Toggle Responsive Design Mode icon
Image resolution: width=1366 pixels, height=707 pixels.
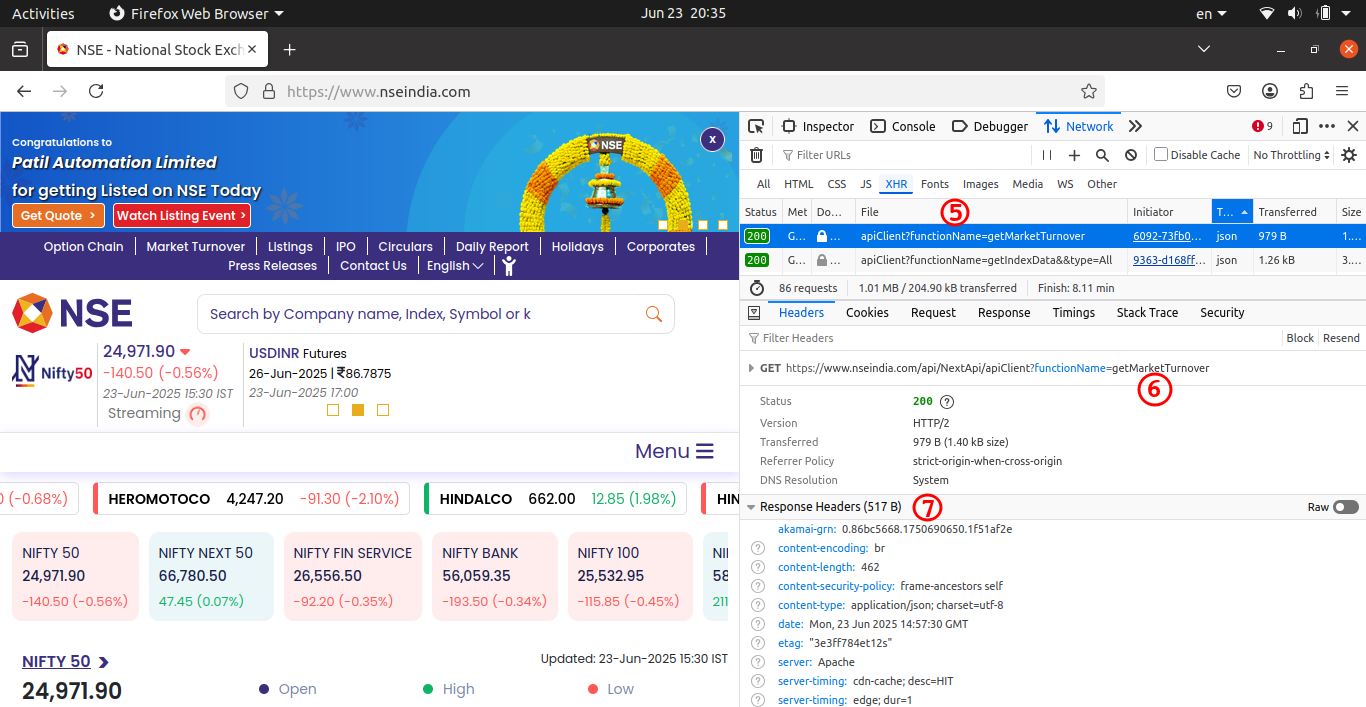[x=1300, y=126]
